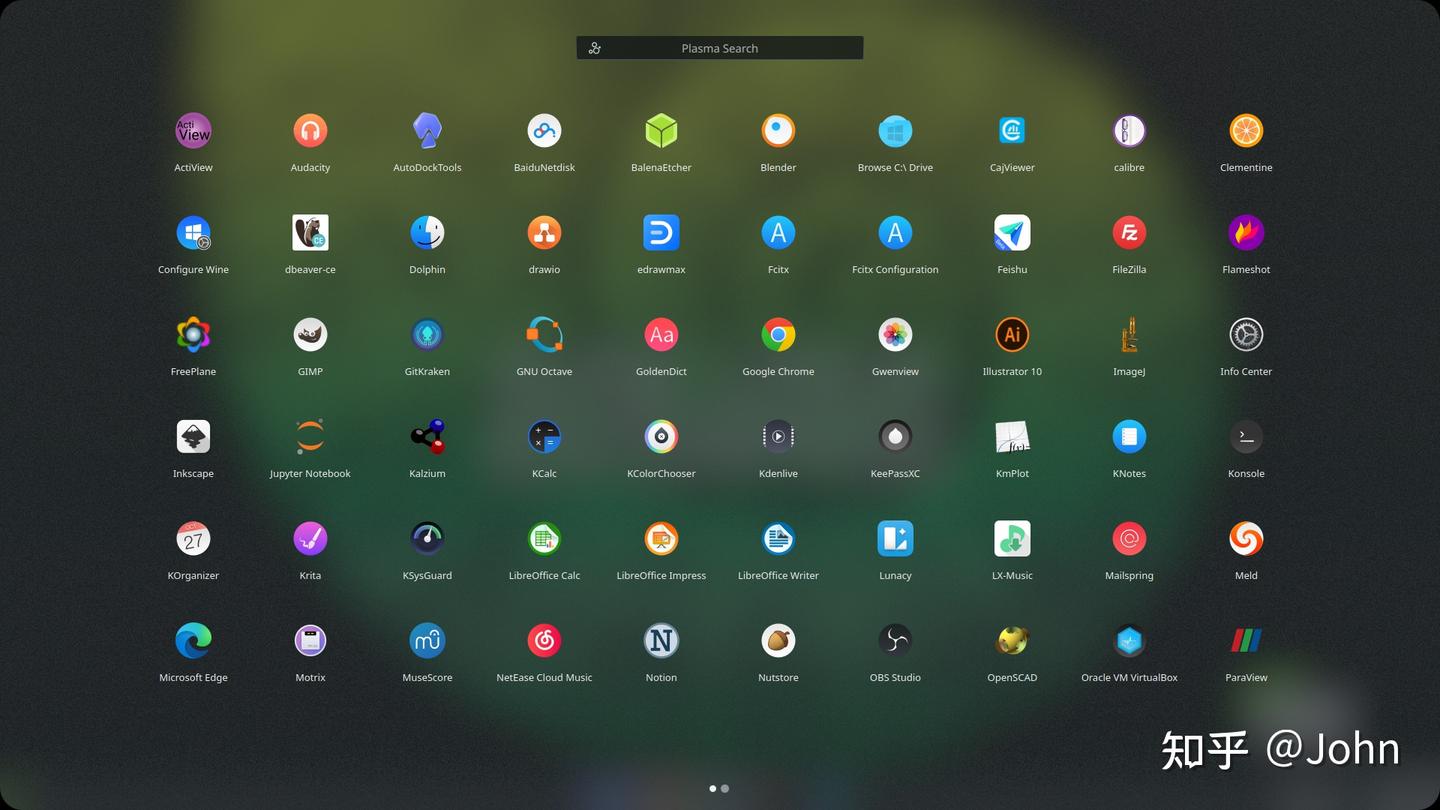Launch LibreOffice Calc
The width and height of the screenshot is (1440, 810).
click(x=544, y=539)
